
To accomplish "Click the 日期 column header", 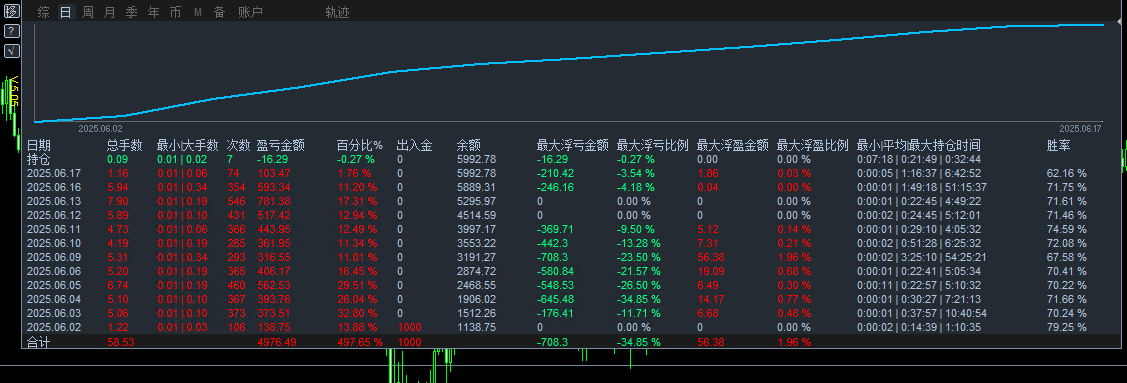I will pos(39,145).
